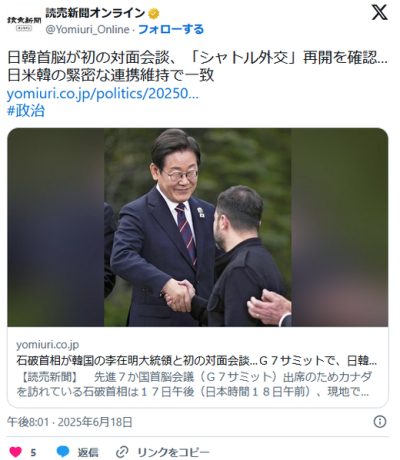Image resolution: width=400 pixels, height=460 pixels.
Task: Open the account name 読売新聞オンライン
Action: 95,13
